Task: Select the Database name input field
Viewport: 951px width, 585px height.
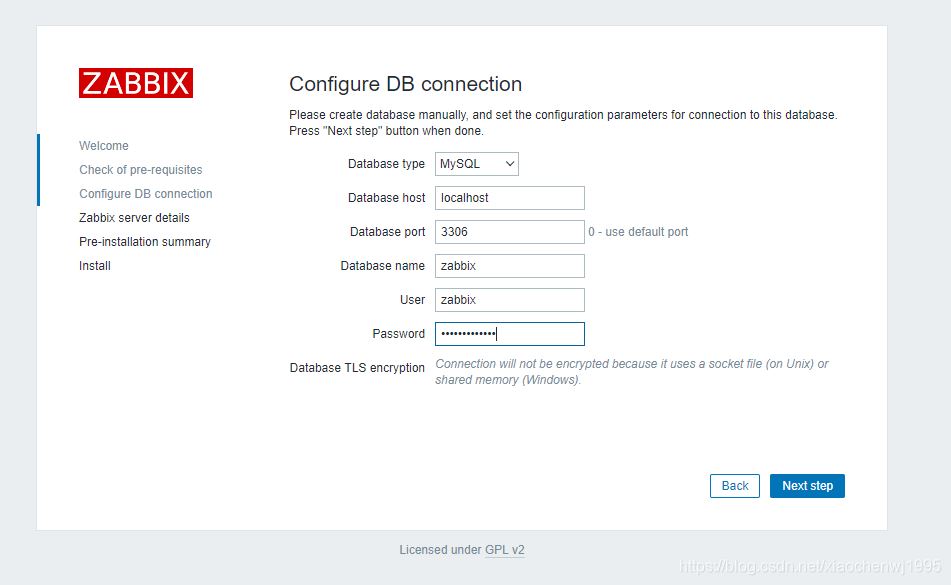Action: coord(509,266)
